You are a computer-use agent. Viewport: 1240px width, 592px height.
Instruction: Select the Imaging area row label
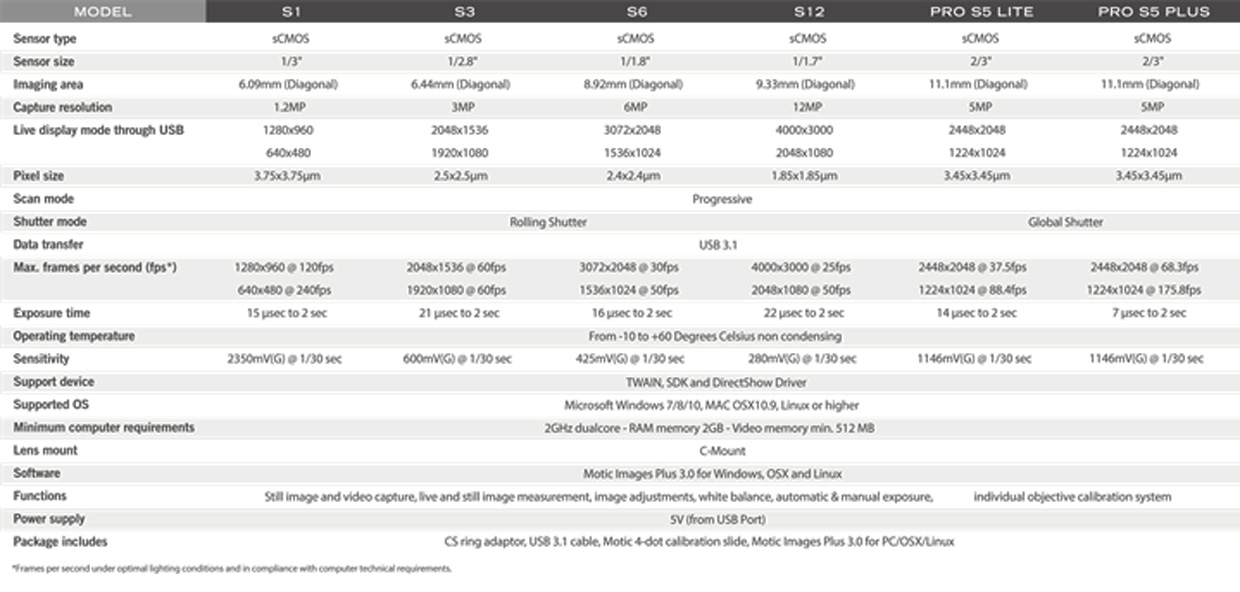[48, 85]
